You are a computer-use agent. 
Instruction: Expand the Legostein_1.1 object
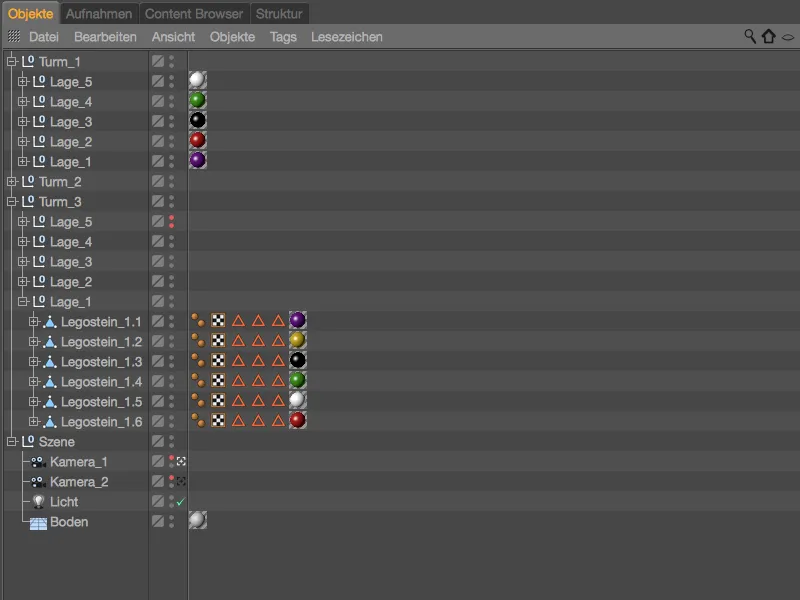34,321
